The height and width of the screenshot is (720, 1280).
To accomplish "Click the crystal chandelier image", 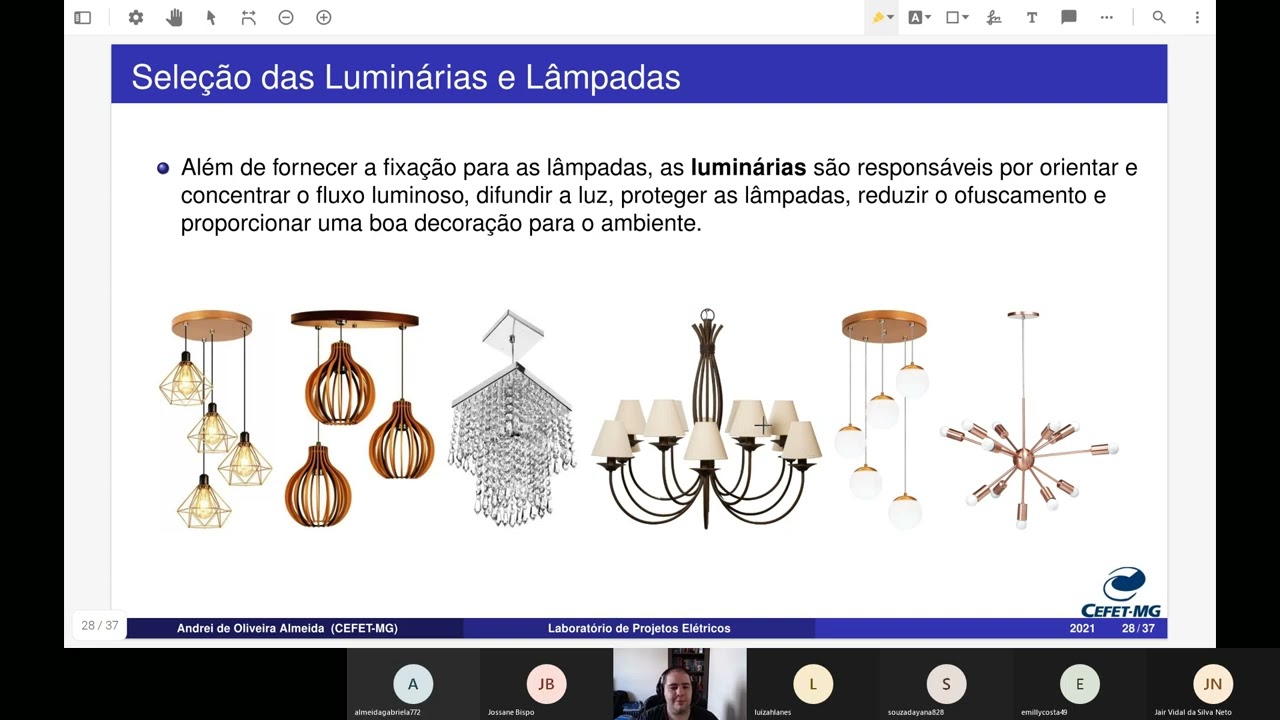I will 512,418.
